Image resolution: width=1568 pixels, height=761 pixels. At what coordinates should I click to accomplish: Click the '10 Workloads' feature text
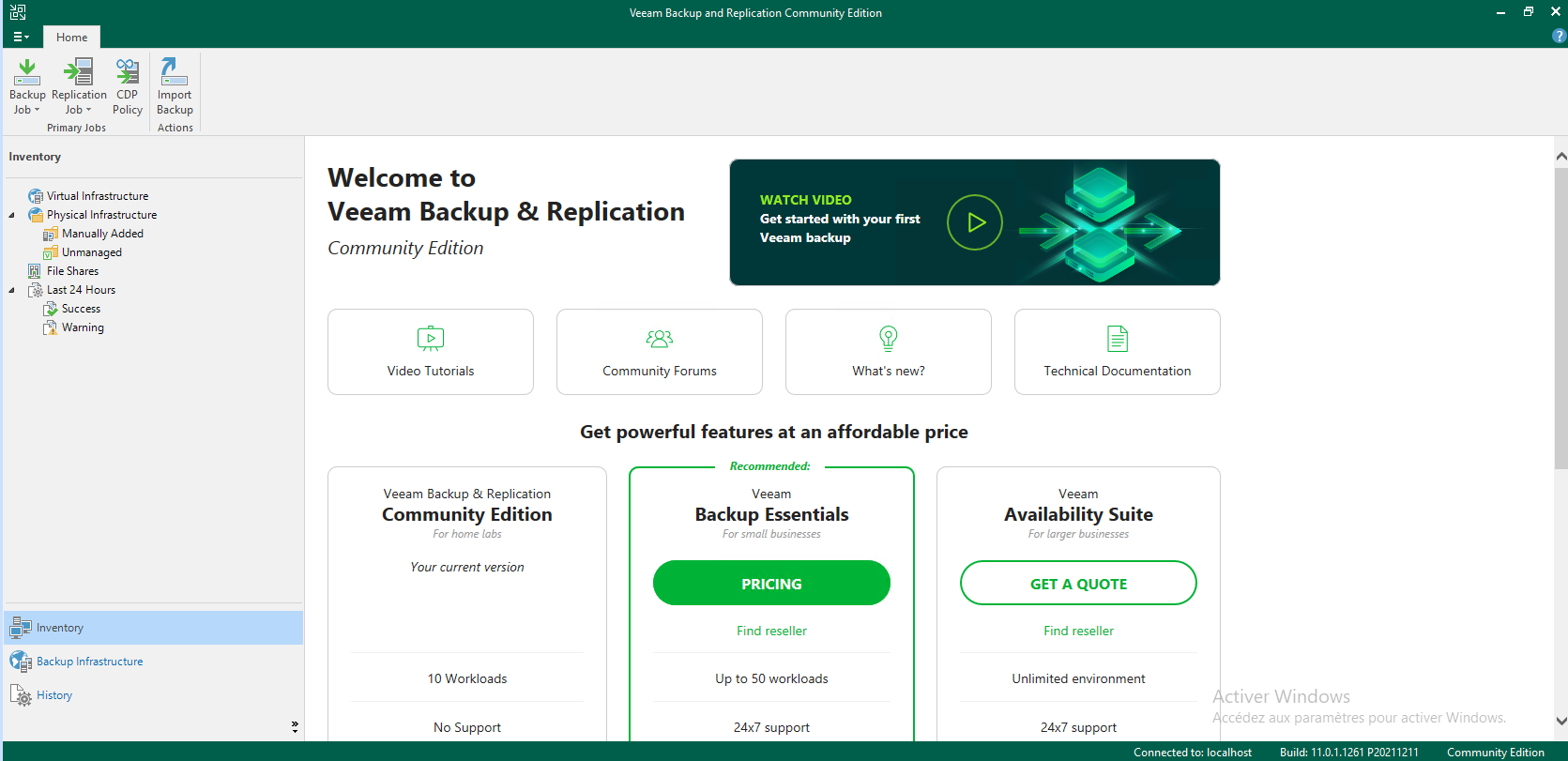[x=467, y=678]
